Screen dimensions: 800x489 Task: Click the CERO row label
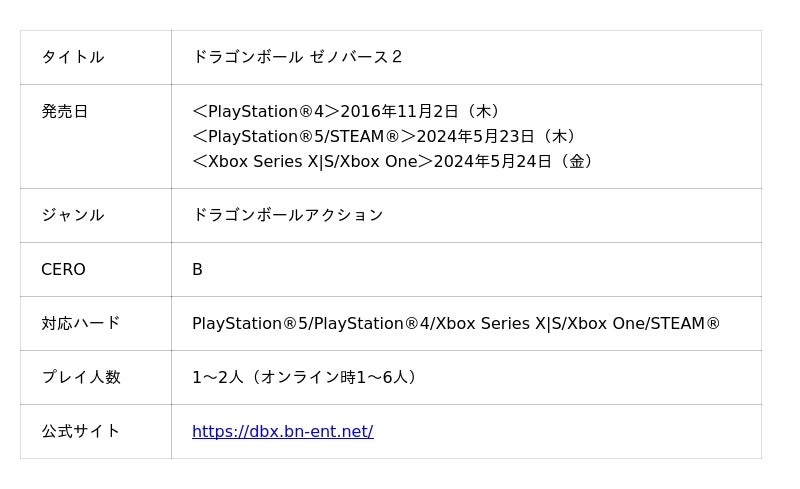click(x=63, y=270)
